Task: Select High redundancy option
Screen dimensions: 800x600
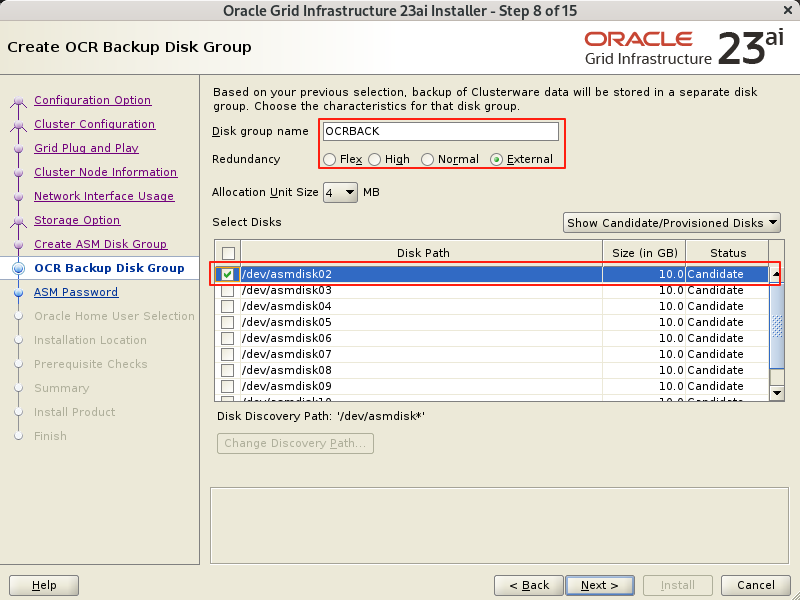Action: (x=374, y=160)
